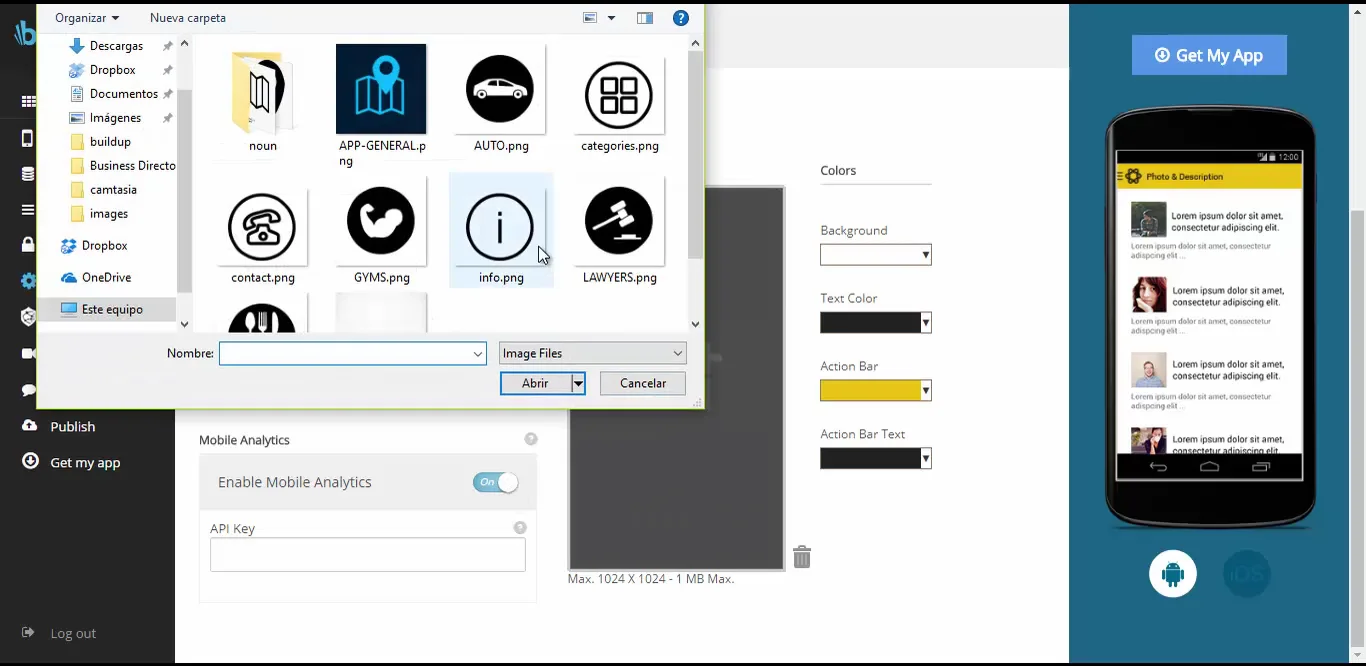Click the API Key input field

pyautogui.click(x=368, y=555)
